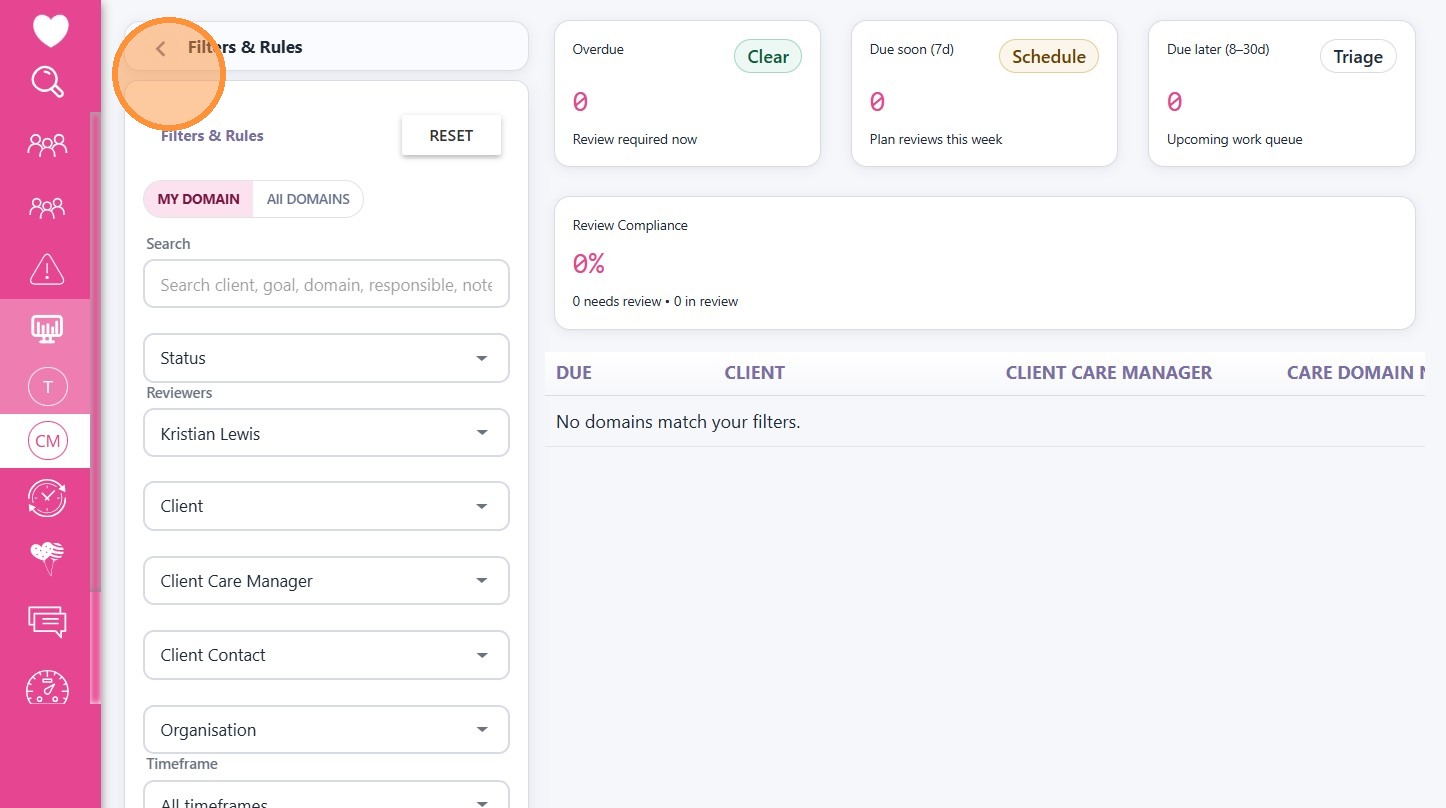
Task: Switch to MY DOMAIN toggle
Action: (198, 199)
